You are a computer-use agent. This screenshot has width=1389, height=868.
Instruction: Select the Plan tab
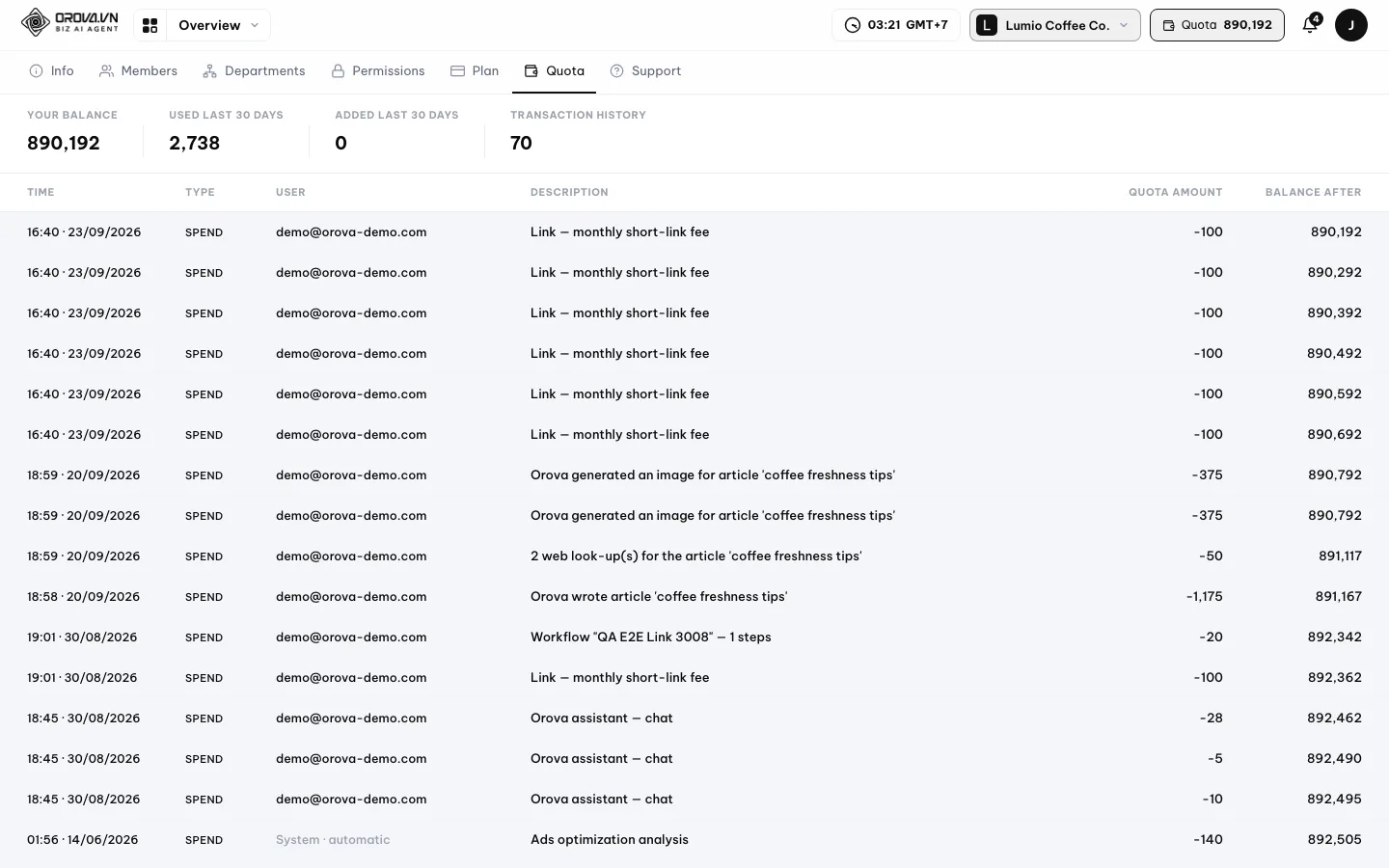[x=475, y=71]
